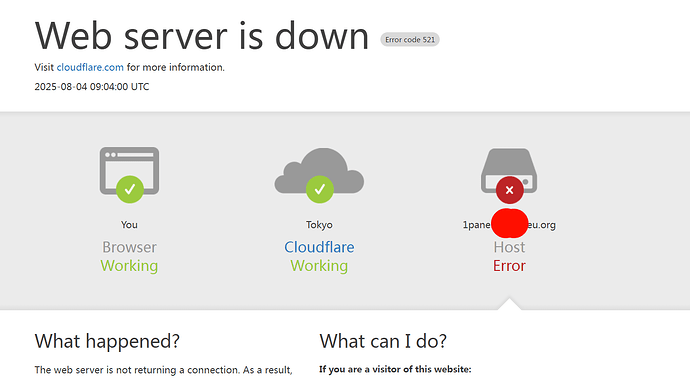
Task: Open the cloudflare.com link
Action: [90, 67]
